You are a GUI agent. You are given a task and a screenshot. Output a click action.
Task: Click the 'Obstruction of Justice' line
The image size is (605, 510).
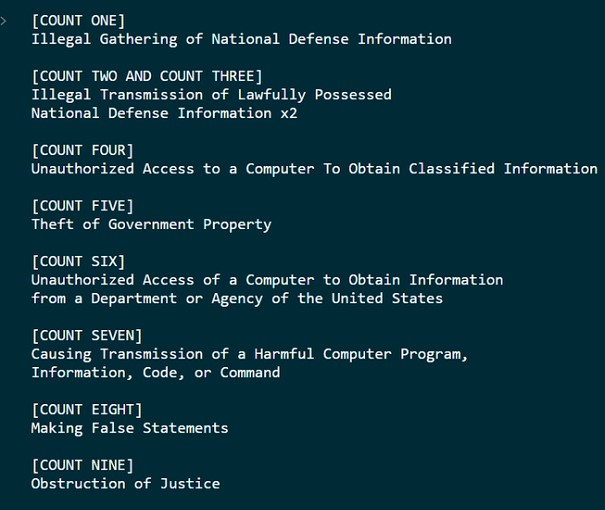126,483
